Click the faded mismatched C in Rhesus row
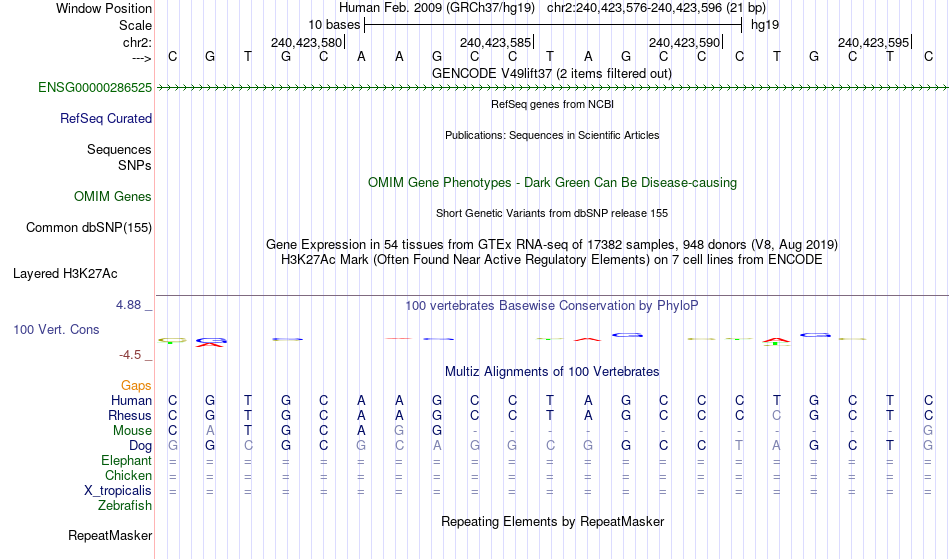The image size is (950, 559). point(776,415)
